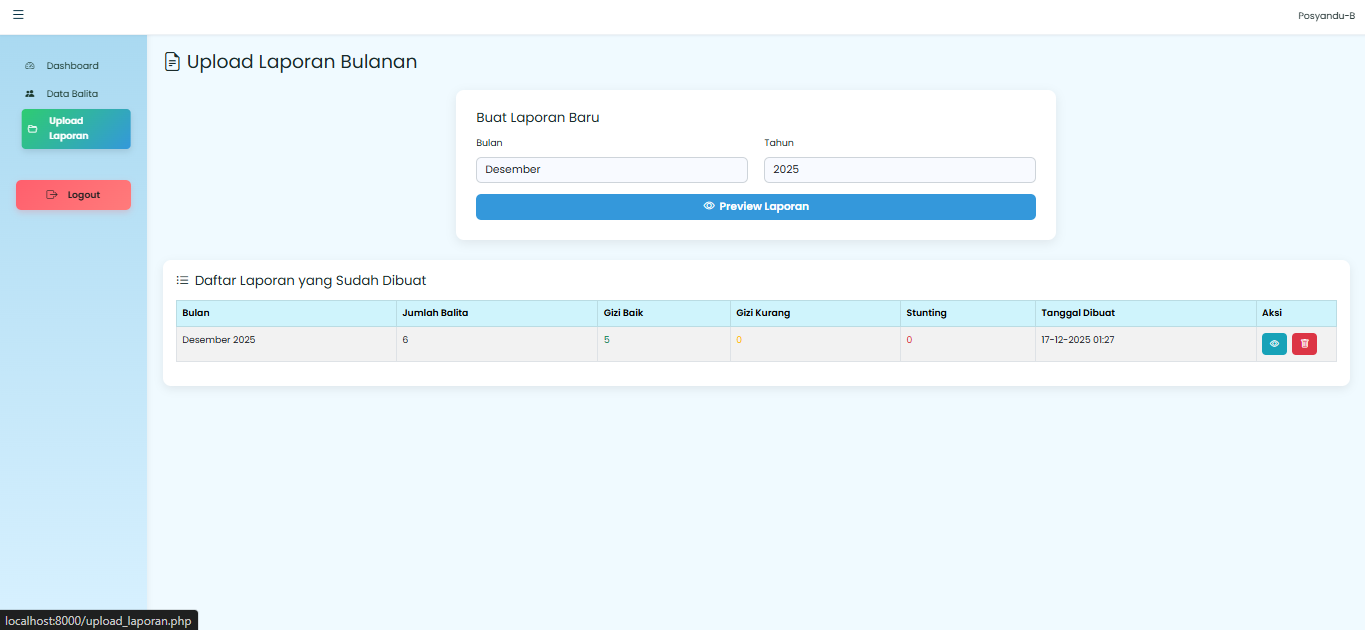This screenshot has height=630, width=1365.
Task: Click the Posyandu-B label in header
Action: pyautogui.click(x=1326, y=15)
